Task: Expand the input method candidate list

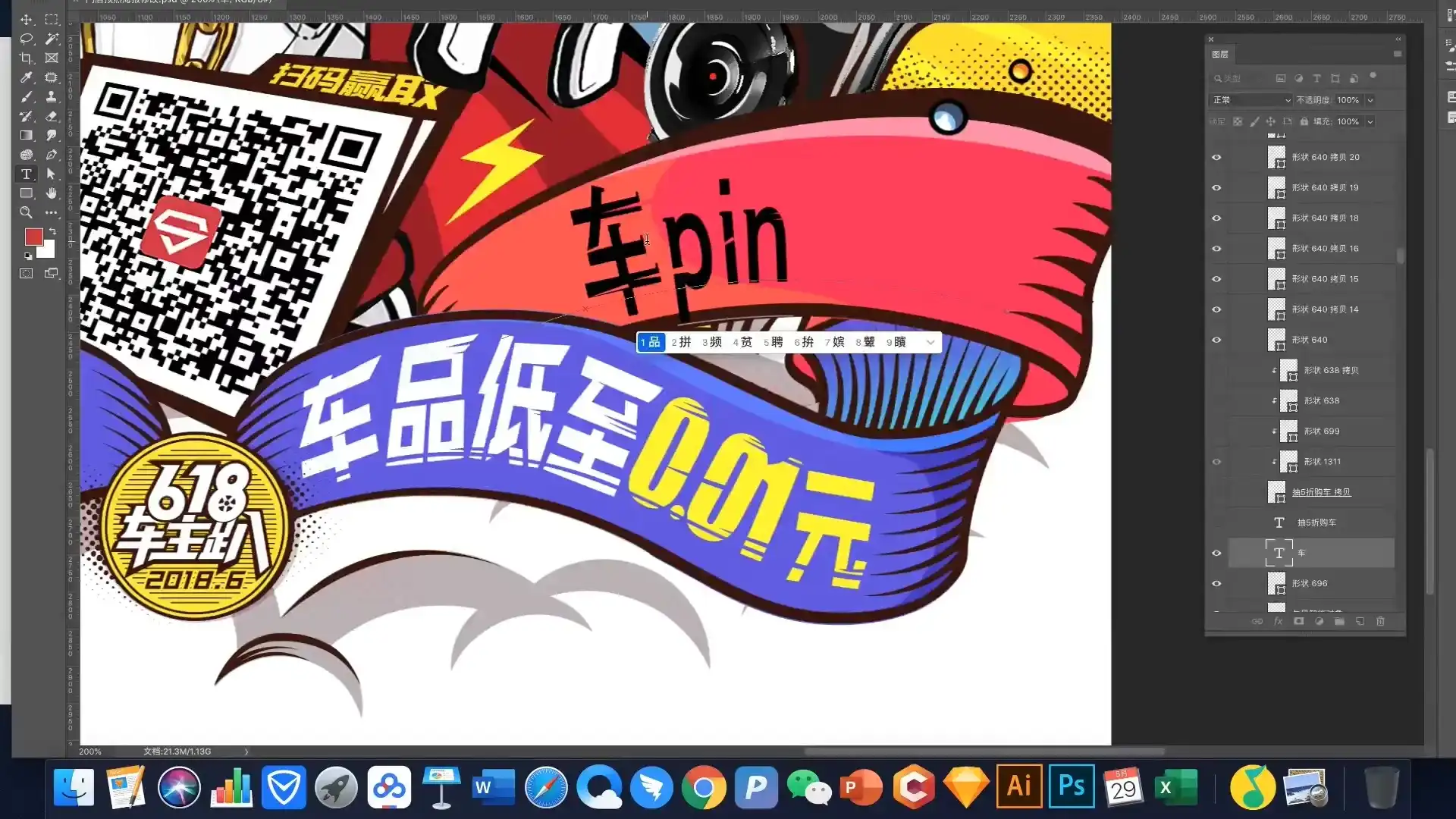Action: click(930, 342)
